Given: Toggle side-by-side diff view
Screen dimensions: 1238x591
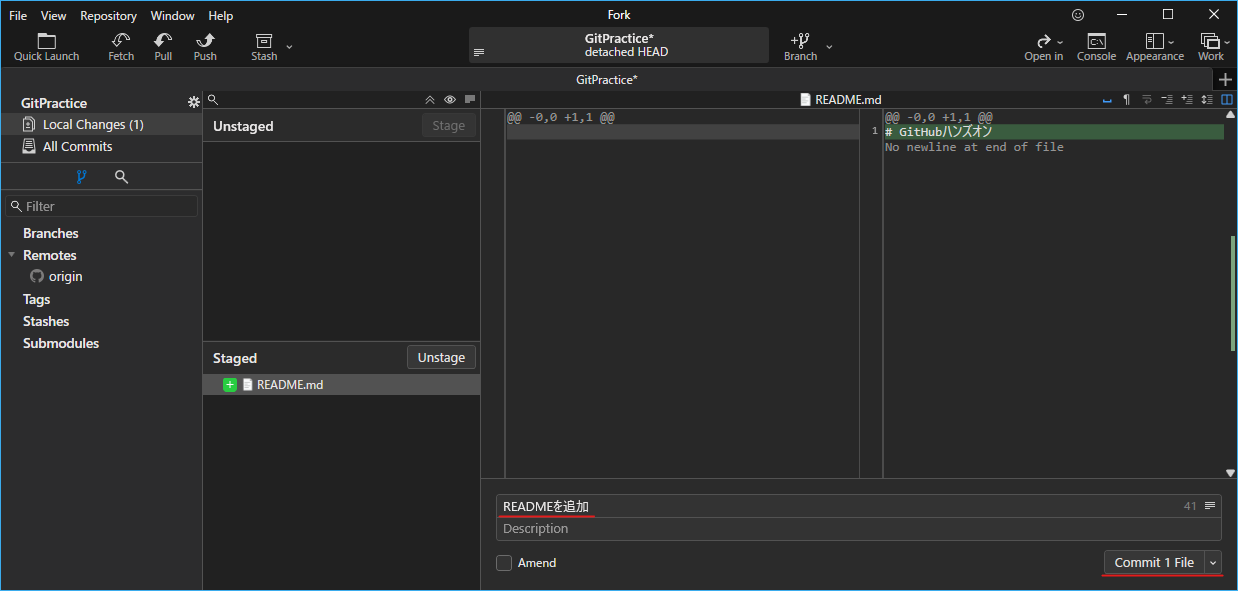Looking at the screenshot, I should pos(1227,100).
